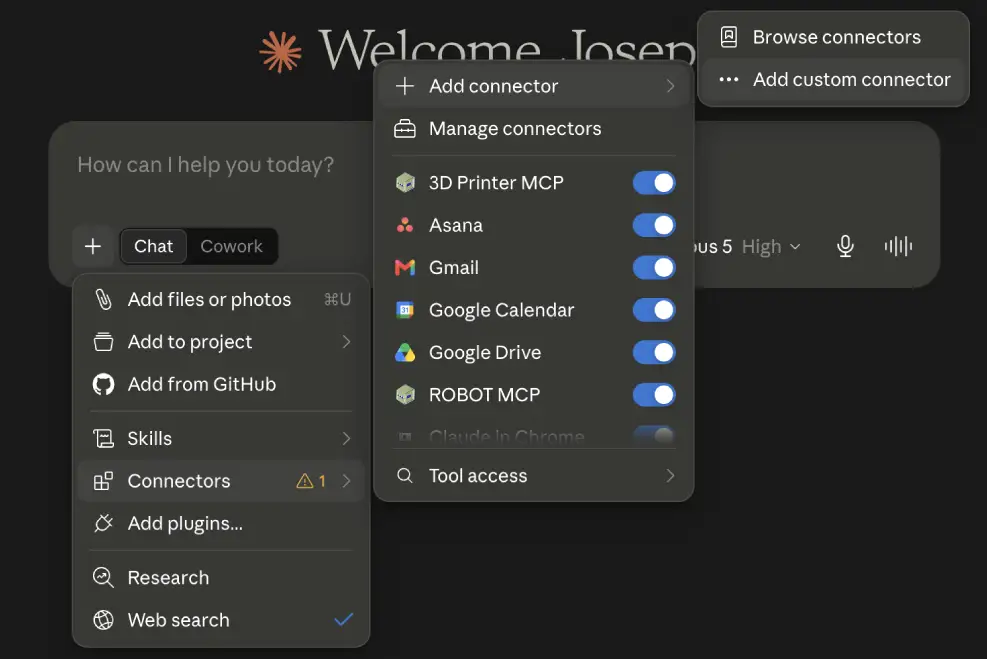The width and height of the screenshot is (987, 659).
Task: Switch to the Cowork tab
Action: pos(232,246)
